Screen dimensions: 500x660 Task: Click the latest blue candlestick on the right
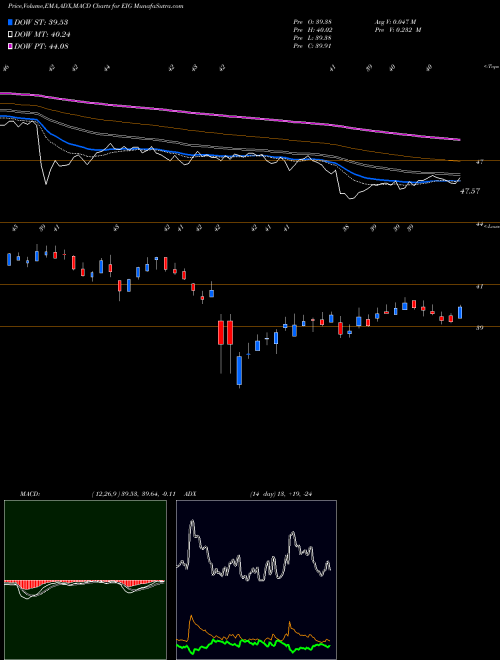[x=460, y=312]
